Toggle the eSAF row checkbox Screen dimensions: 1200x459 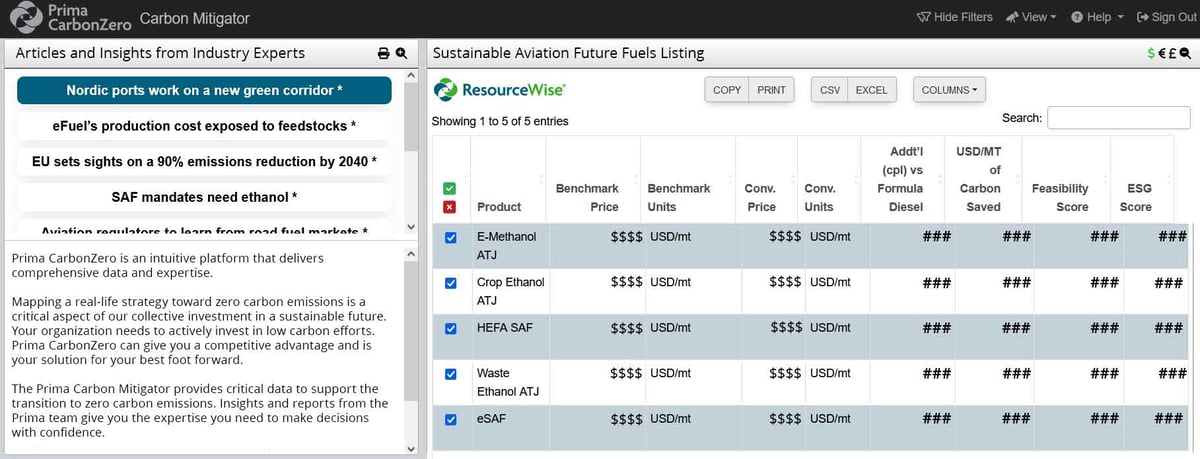point(450,419)
